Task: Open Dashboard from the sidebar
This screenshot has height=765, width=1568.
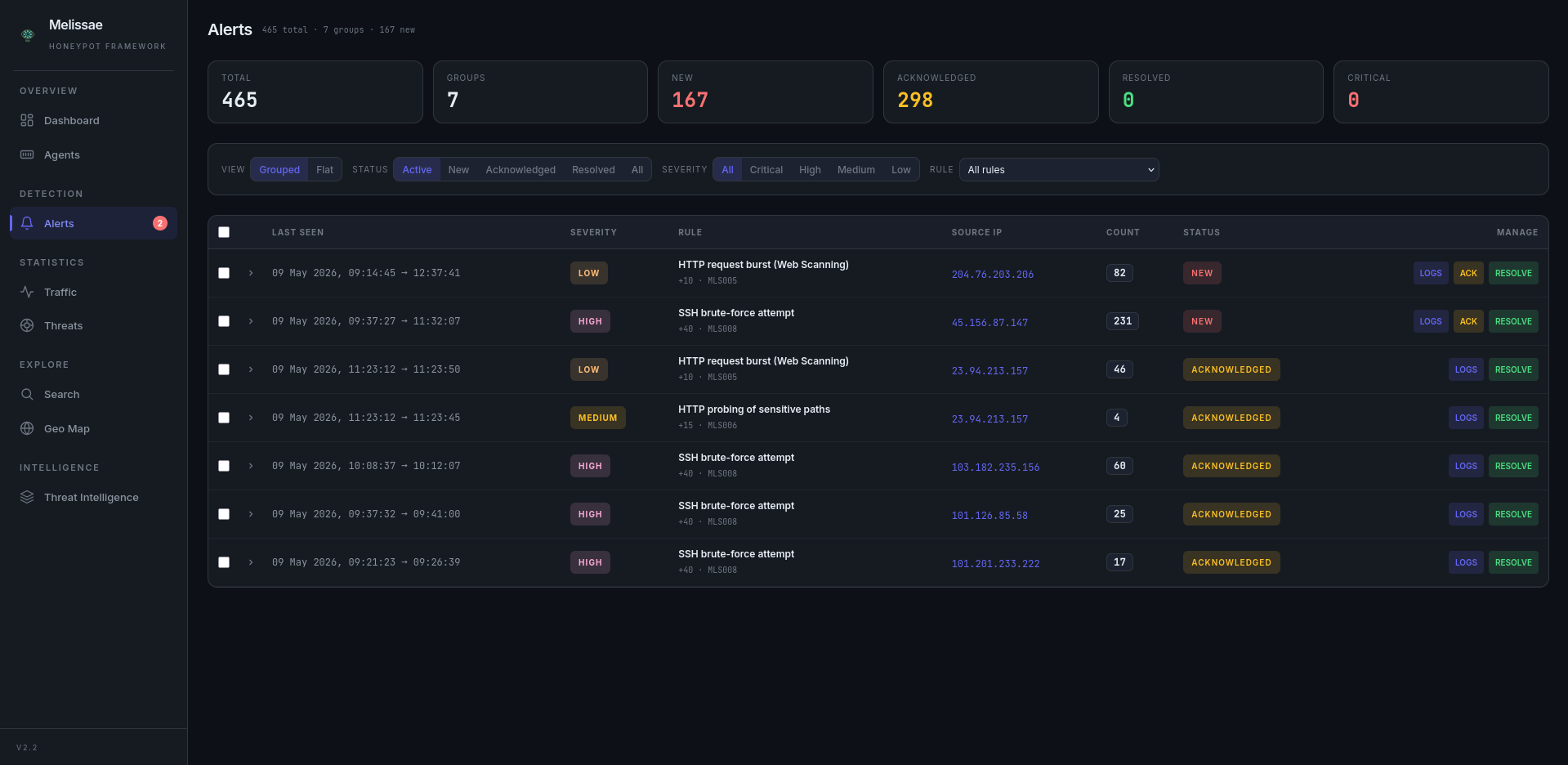Action: click(93, 120)
